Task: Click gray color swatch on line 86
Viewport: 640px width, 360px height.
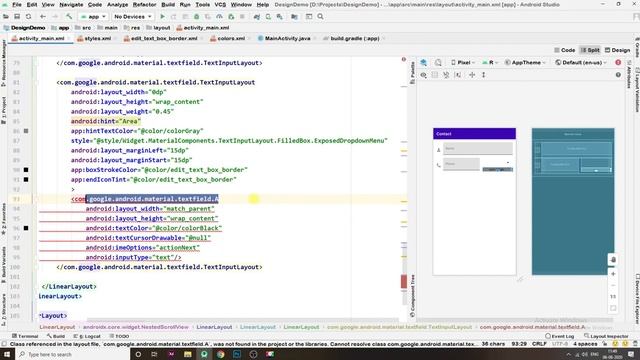Action: (26, 131)
